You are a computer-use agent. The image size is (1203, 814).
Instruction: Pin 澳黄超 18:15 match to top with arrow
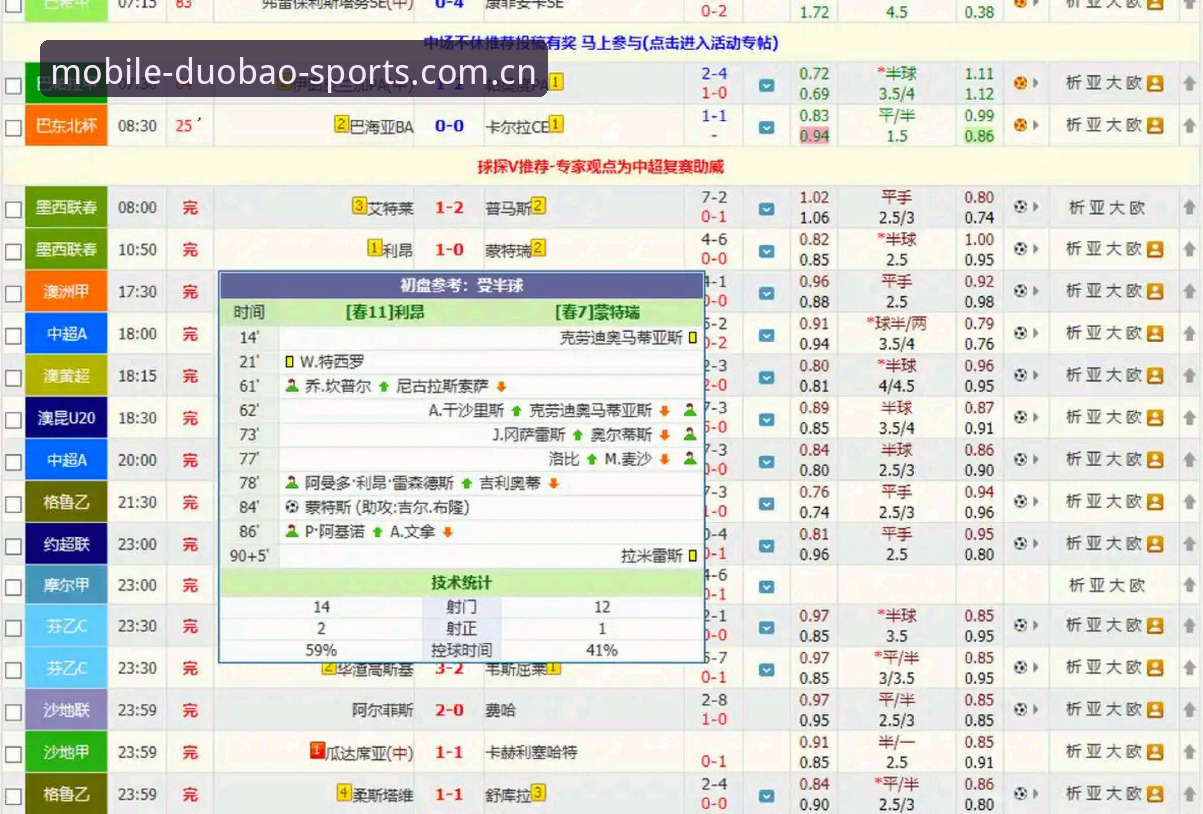(x=1189, y=376)
